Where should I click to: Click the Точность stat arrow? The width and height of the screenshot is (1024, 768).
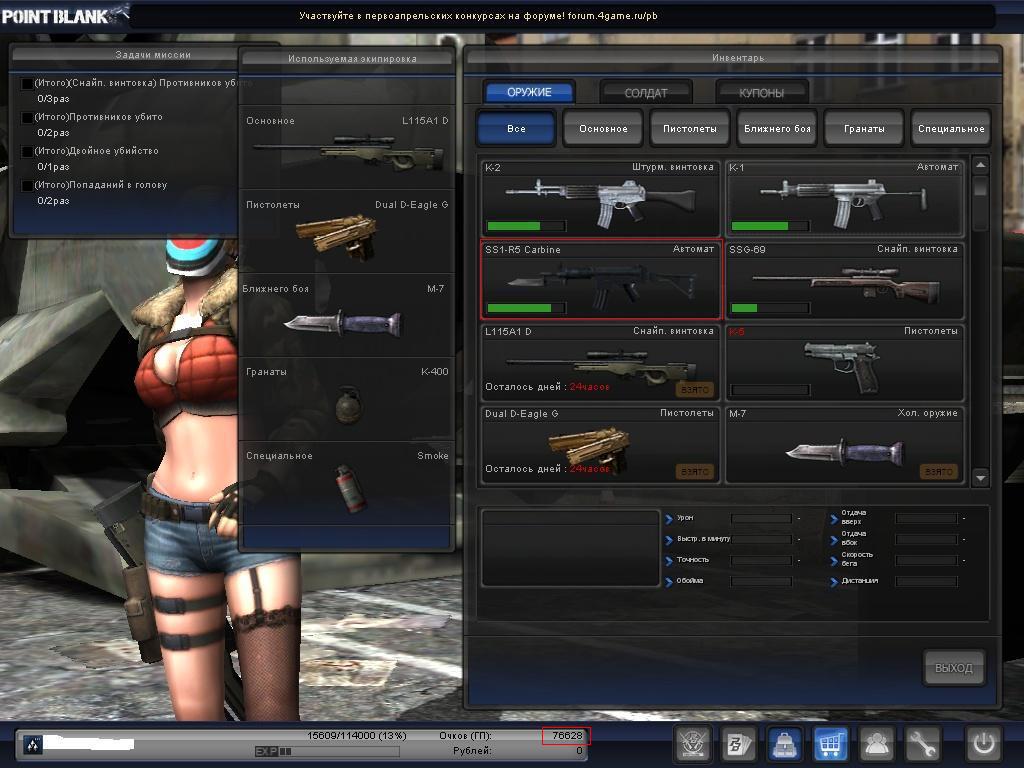669,561
